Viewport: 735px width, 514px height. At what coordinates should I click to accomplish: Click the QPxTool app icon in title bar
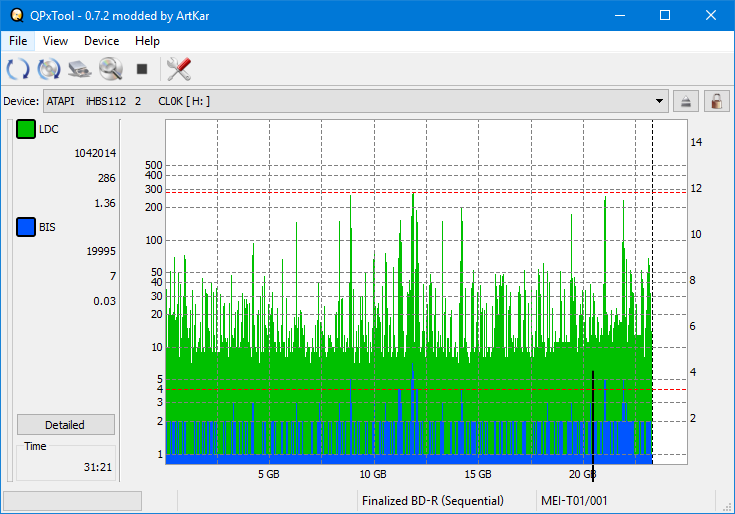(x=17, y=15)
